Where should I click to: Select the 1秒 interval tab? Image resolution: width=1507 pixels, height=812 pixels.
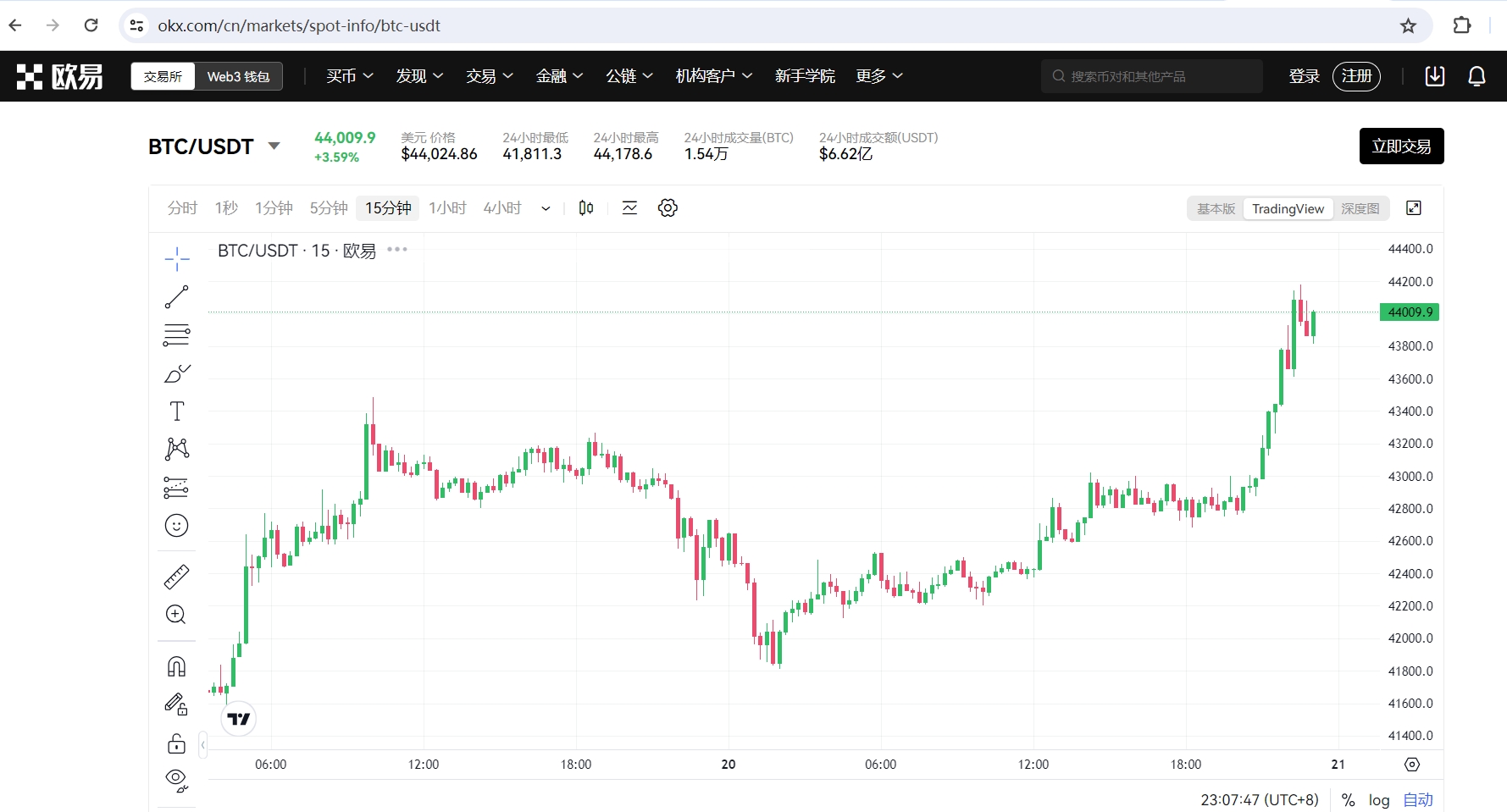click(x=226, y=208)
